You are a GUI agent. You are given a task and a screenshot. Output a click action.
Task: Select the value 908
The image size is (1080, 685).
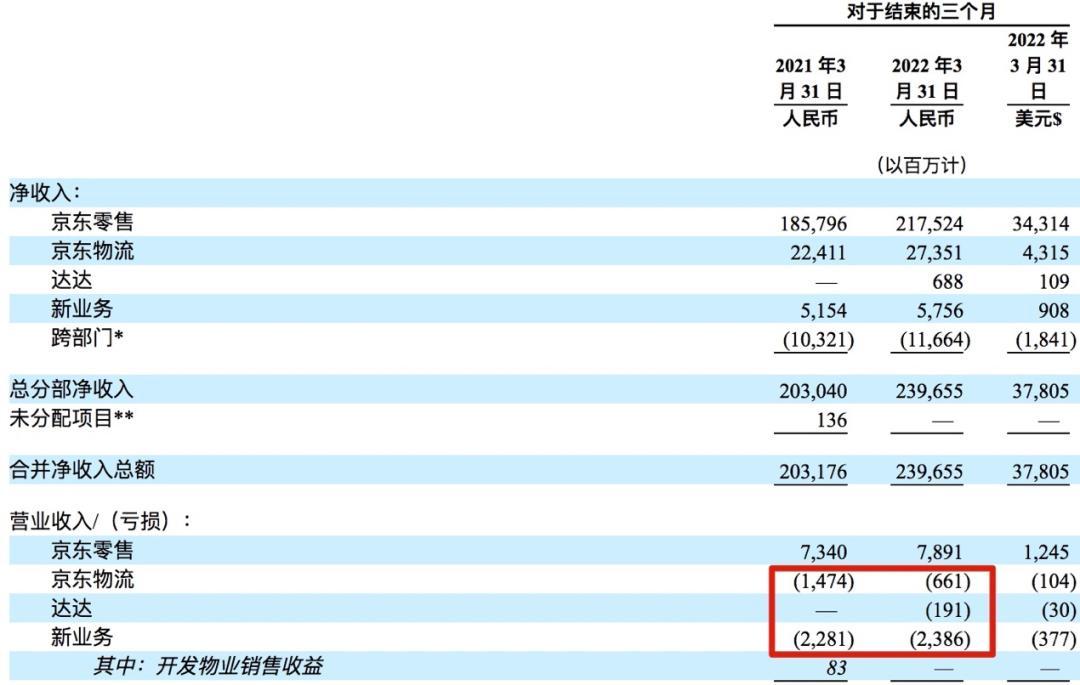click(x=1054, y=310)
